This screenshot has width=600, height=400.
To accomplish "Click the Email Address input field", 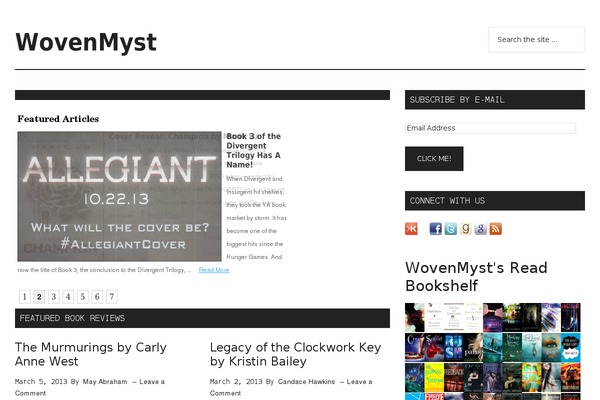I will [x=490, y=128].
